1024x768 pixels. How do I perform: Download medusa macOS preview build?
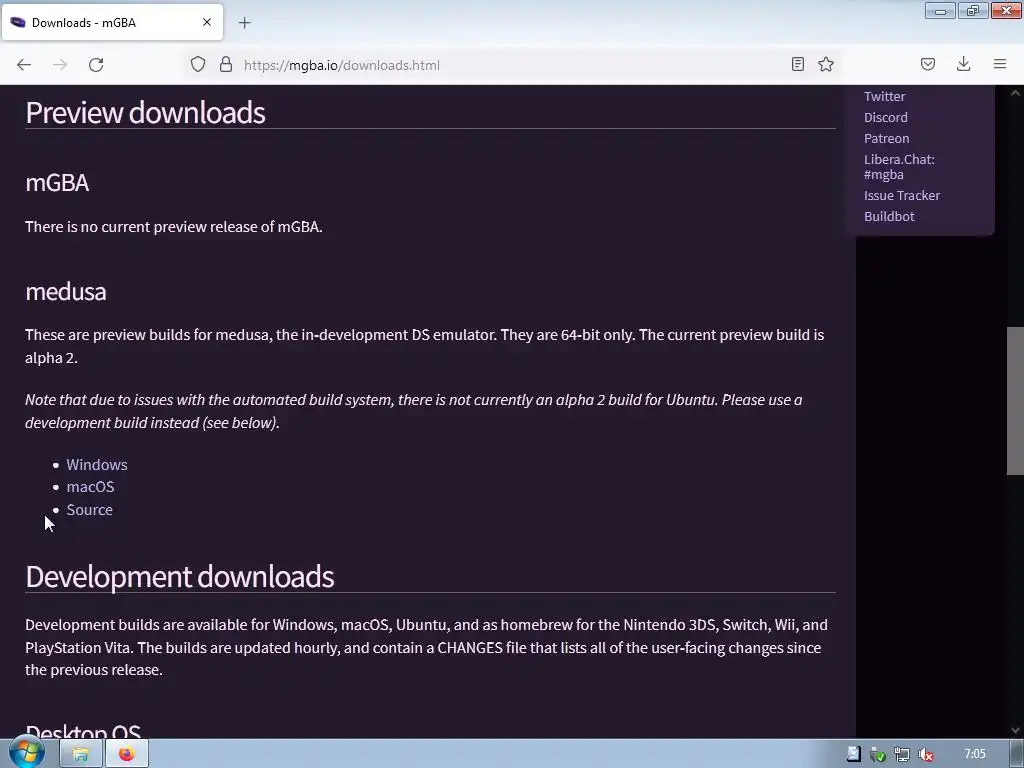pos(90,487)
